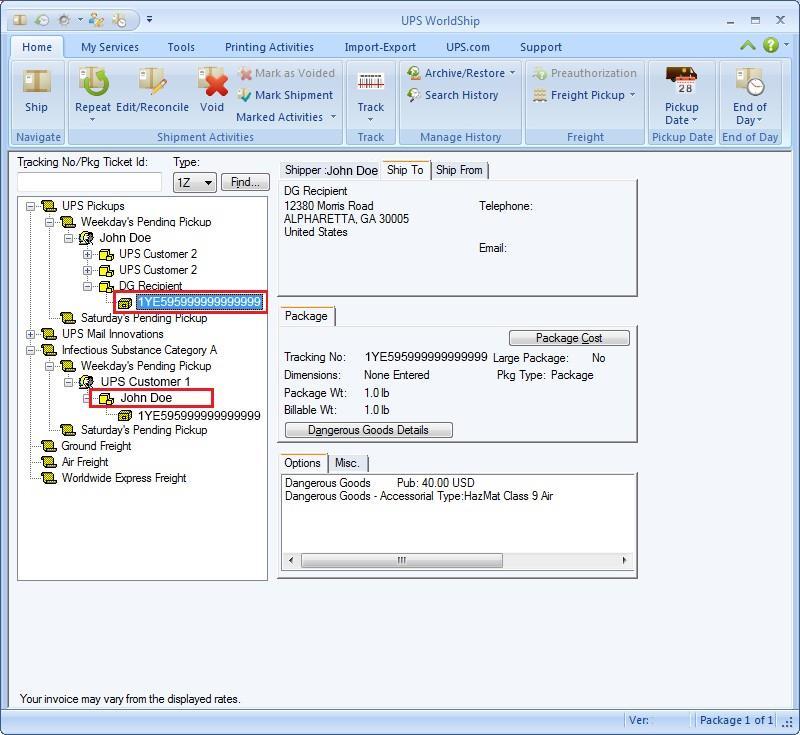This screenshot has width=800, height=735.
Task: Click the 'Package 1 of 1' status text
Action: pos(737,720)
